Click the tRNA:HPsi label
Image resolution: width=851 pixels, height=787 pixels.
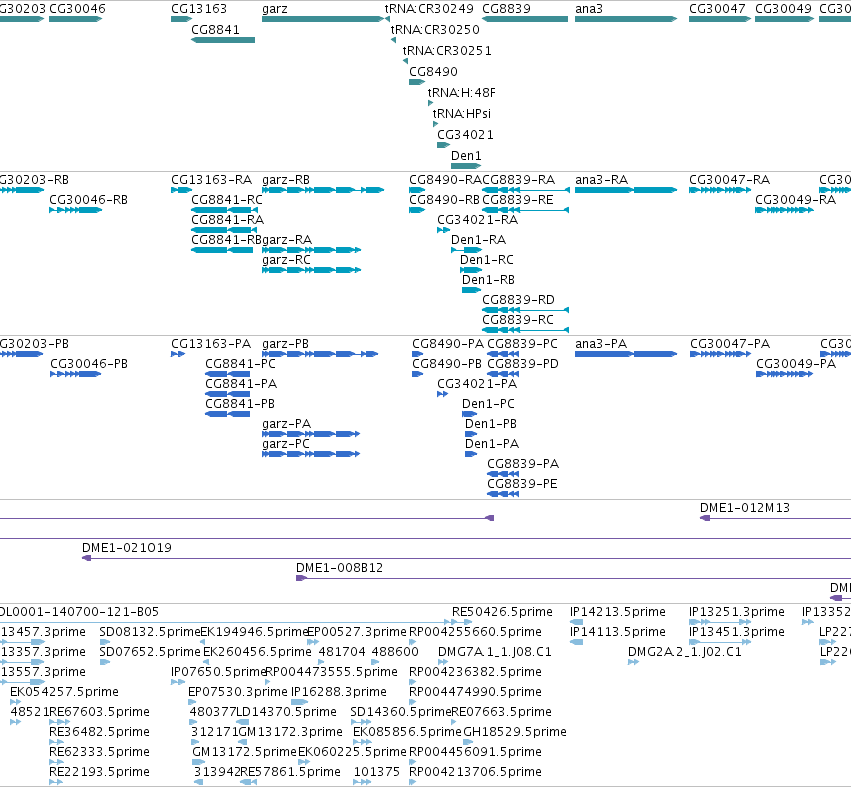coord(462,113)
